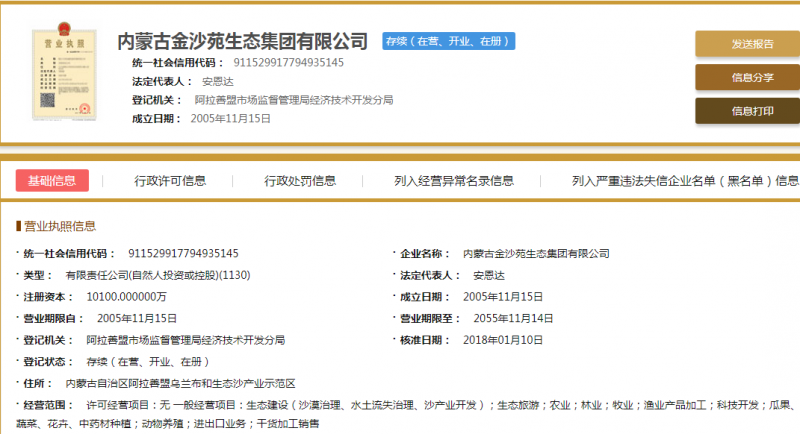The width and height of the screenshot is (800, 434).
Task: Open the business license thumbnail image
Action: point(64,71)
